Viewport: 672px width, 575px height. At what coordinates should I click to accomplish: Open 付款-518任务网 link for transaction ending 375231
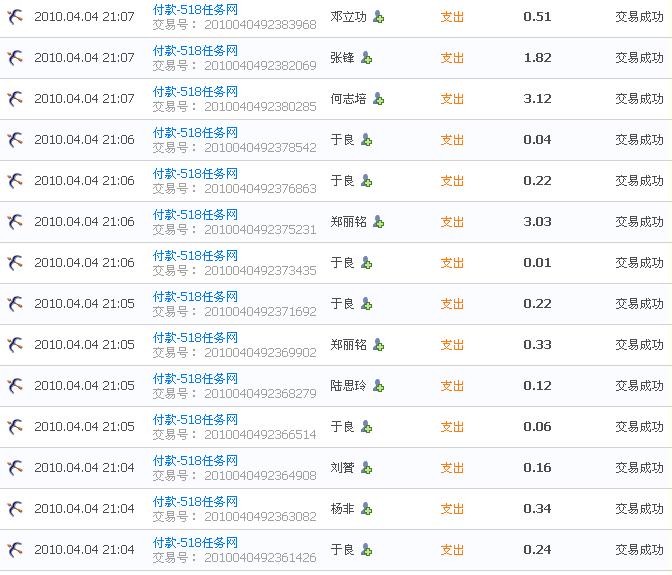pos(195,214)
